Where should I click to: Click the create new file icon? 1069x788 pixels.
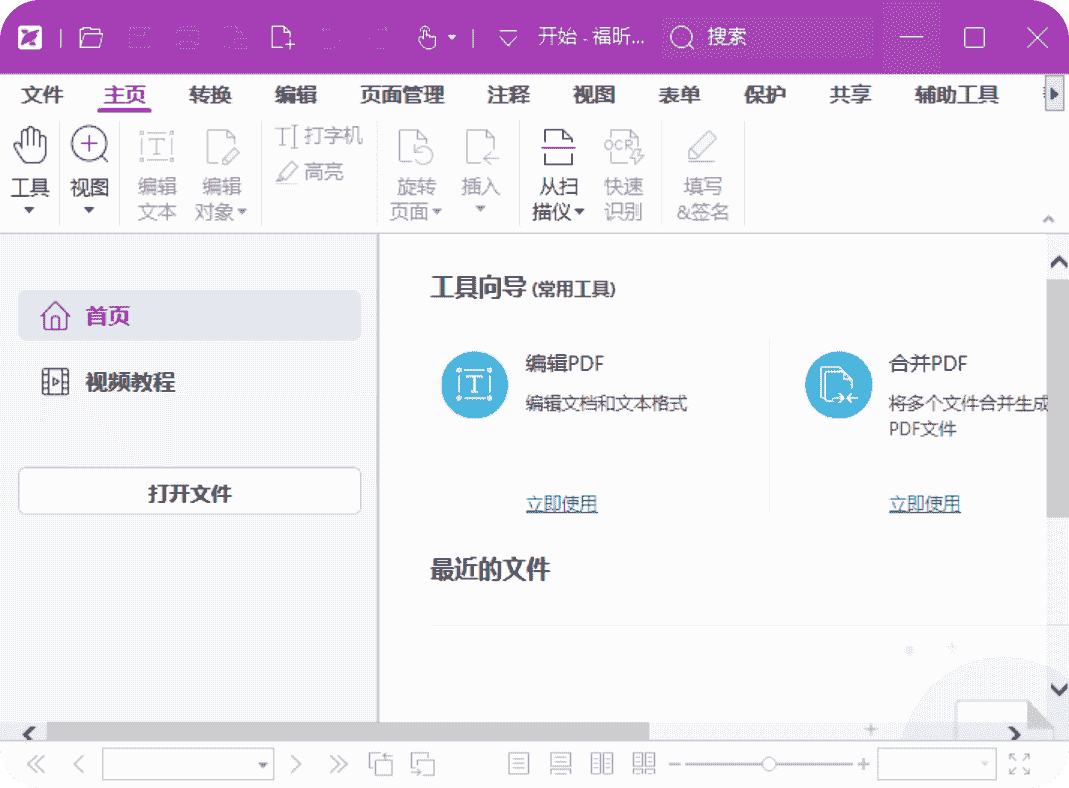tap(283, 38)
